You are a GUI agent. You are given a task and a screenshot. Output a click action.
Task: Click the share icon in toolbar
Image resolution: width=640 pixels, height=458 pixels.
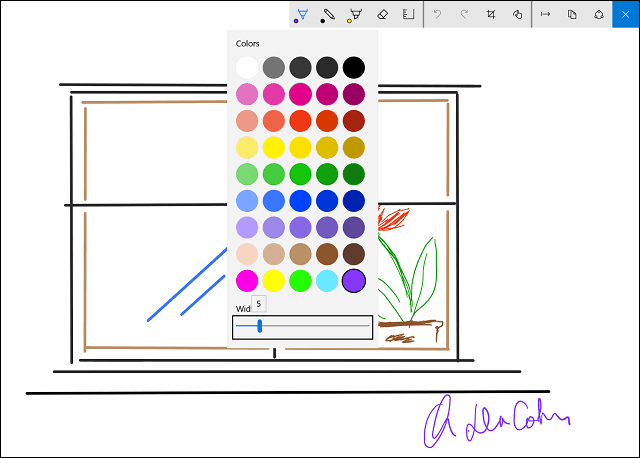coord(598,15)
